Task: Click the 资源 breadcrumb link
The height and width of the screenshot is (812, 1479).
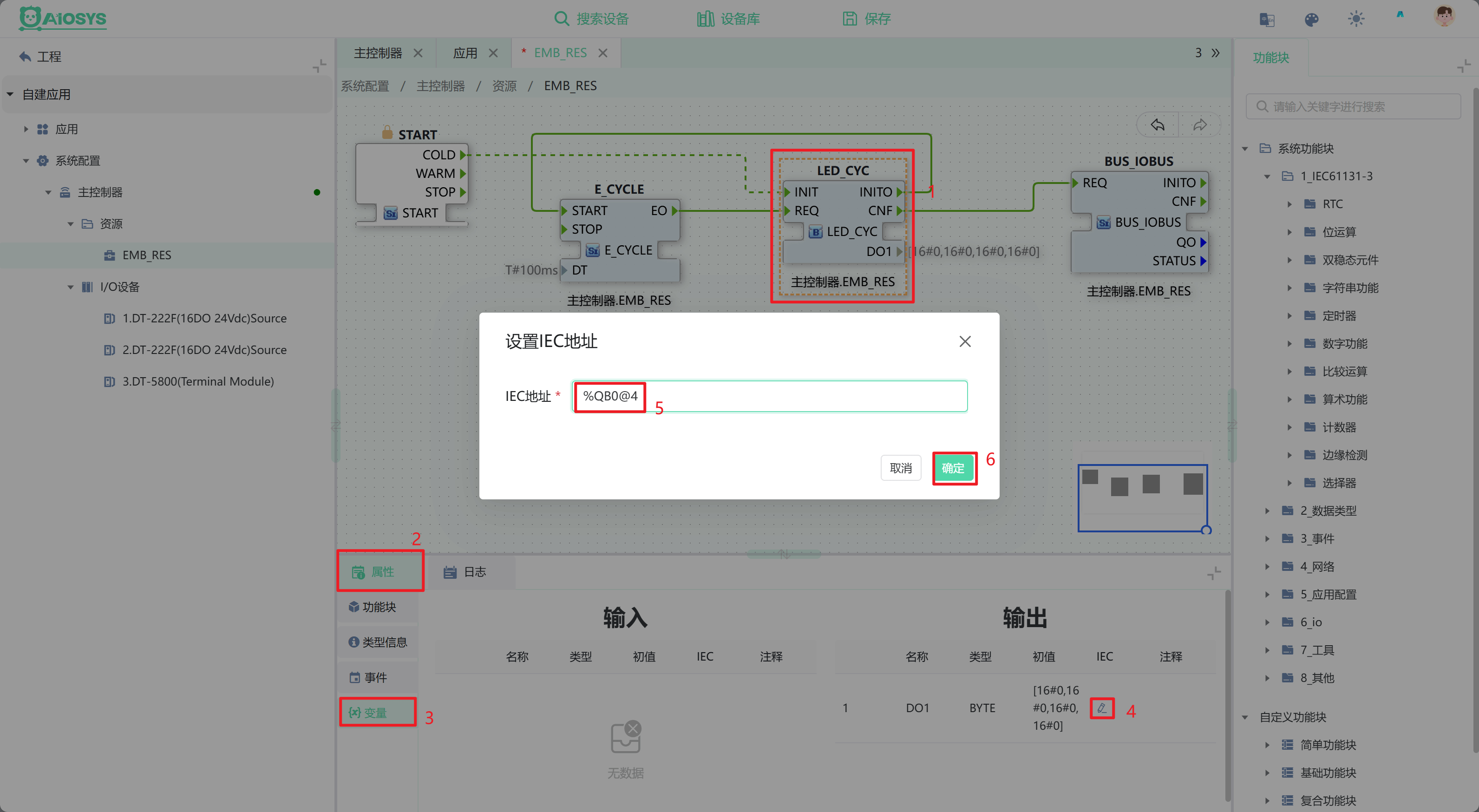Action: tap(504, 86)
